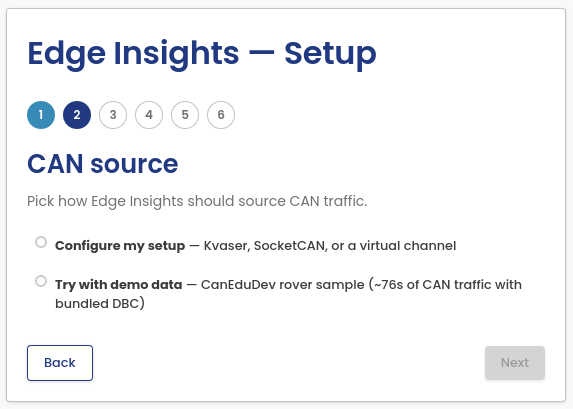Click the disabled Next button
The image size is (573, 409).
[x=515, y=363]
